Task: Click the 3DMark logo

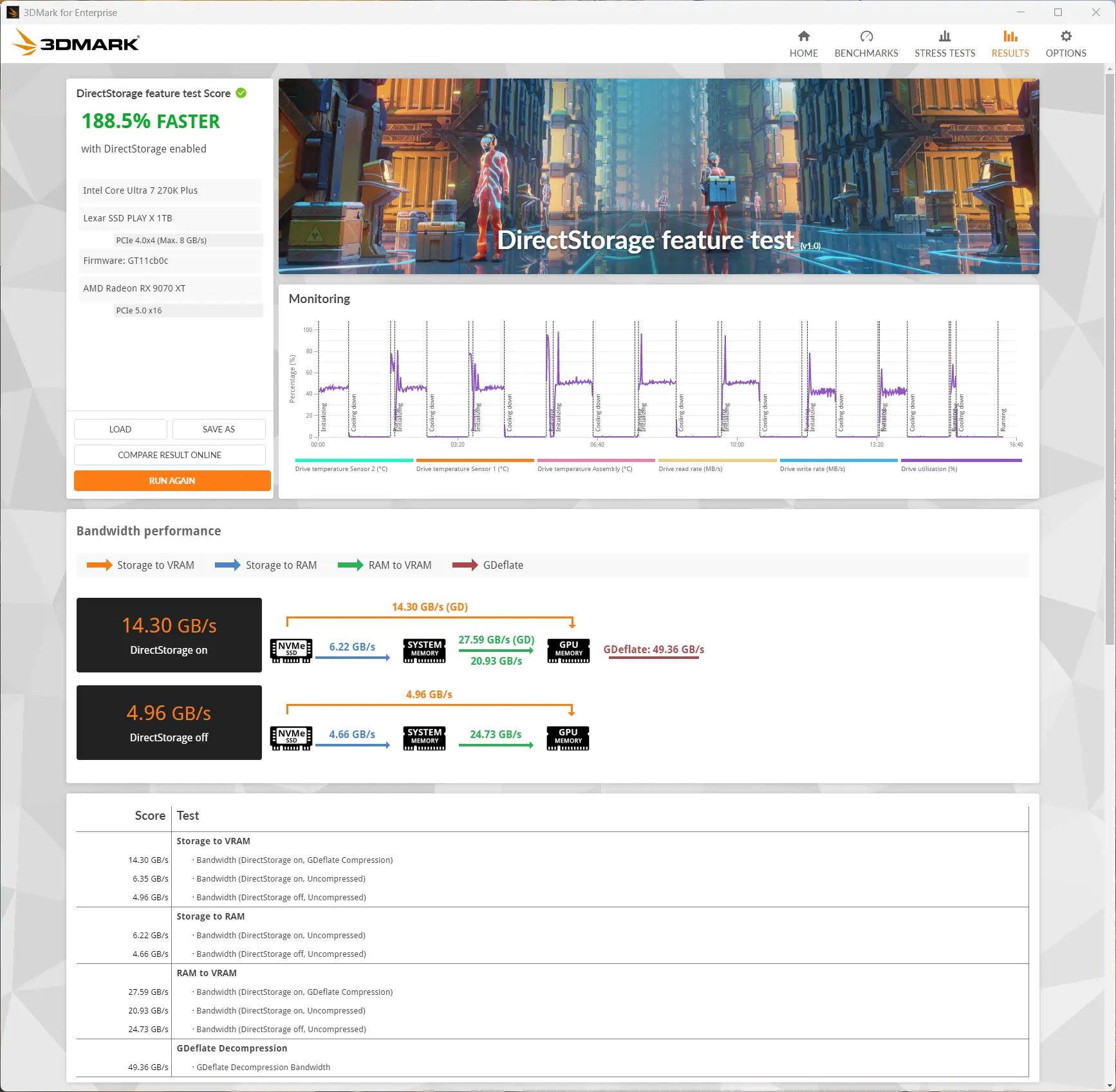Action: coord(76,43)
